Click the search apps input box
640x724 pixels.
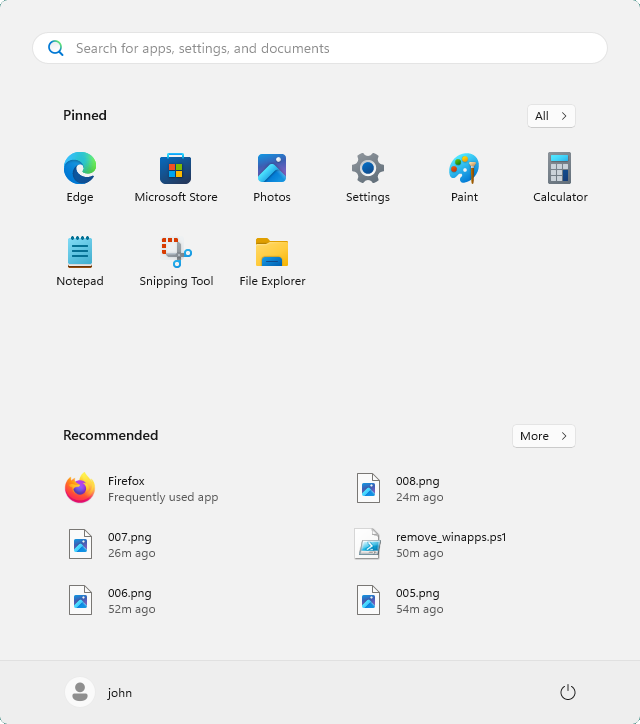(320, 48)
